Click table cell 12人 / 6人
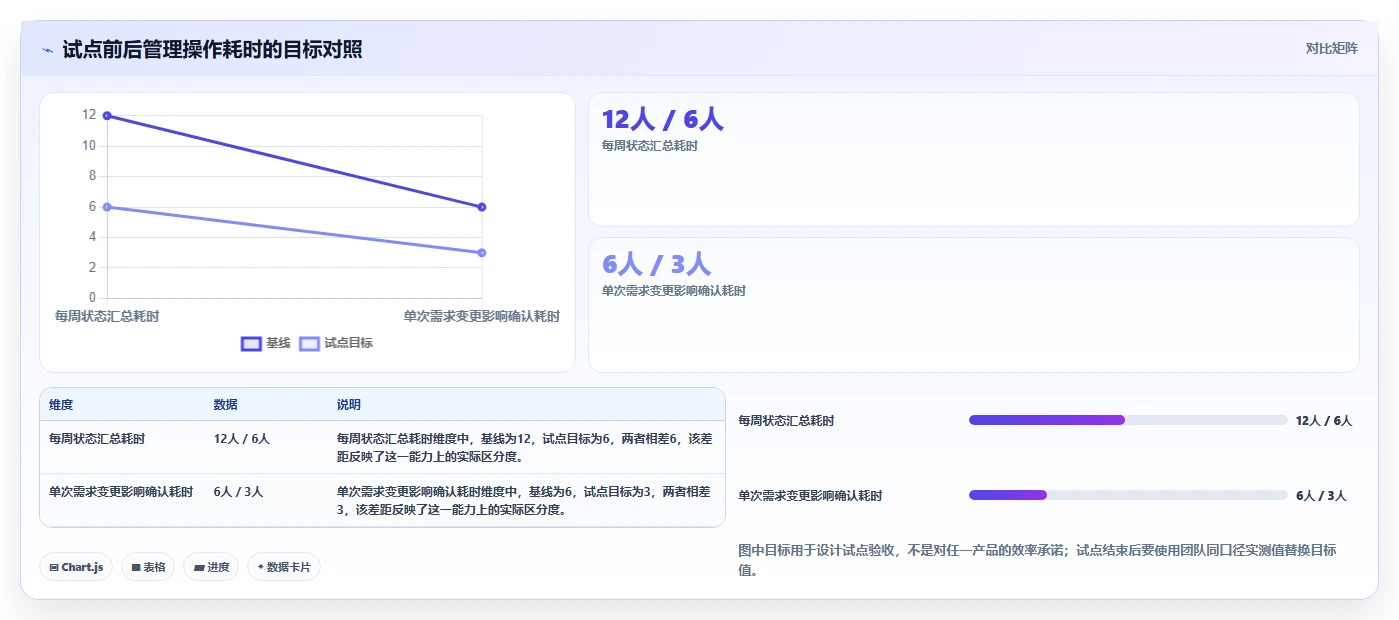 coord(241,438)
